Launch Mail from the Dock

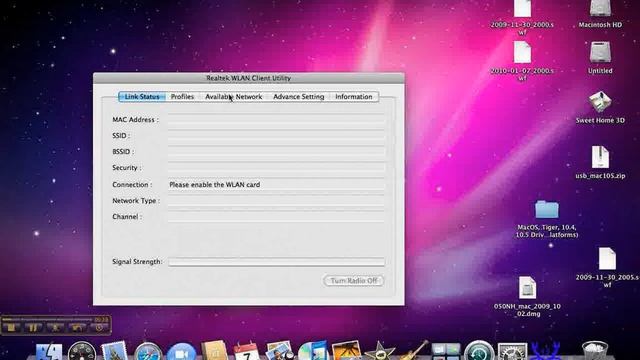[x=115, y=352]
